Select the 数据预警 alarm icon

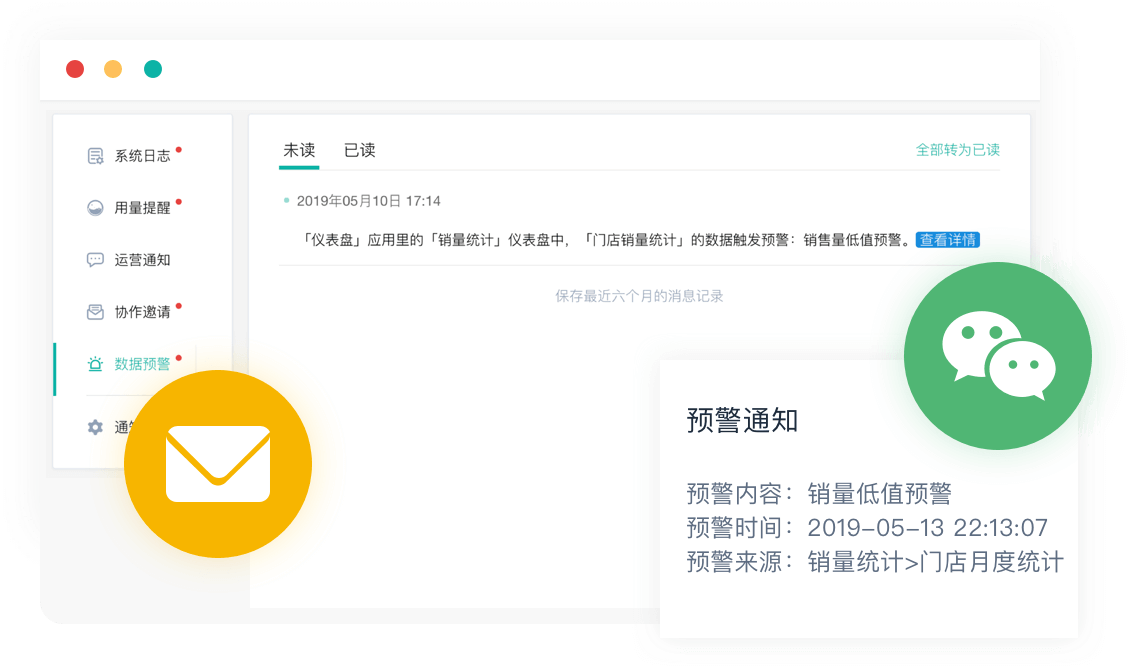[x=96, y=364]
